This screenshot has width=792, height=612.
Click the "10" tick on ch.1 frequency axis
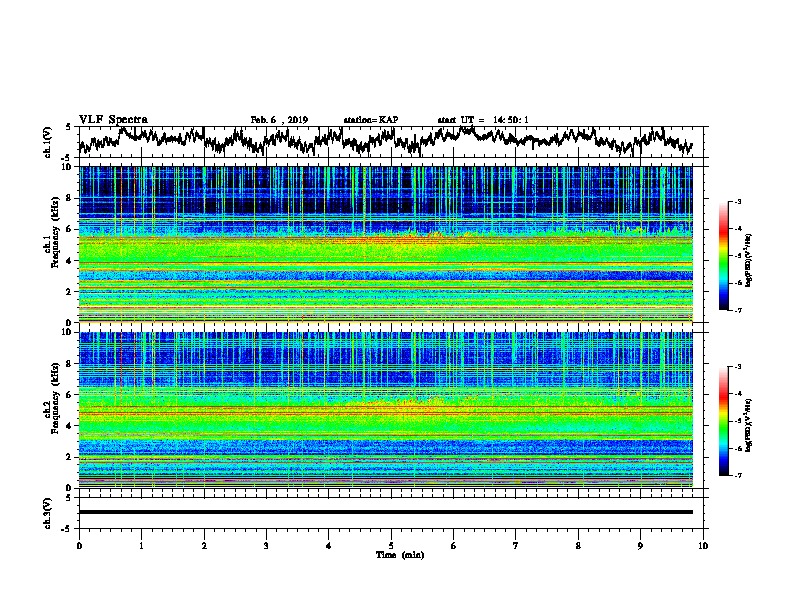[68, 167]
